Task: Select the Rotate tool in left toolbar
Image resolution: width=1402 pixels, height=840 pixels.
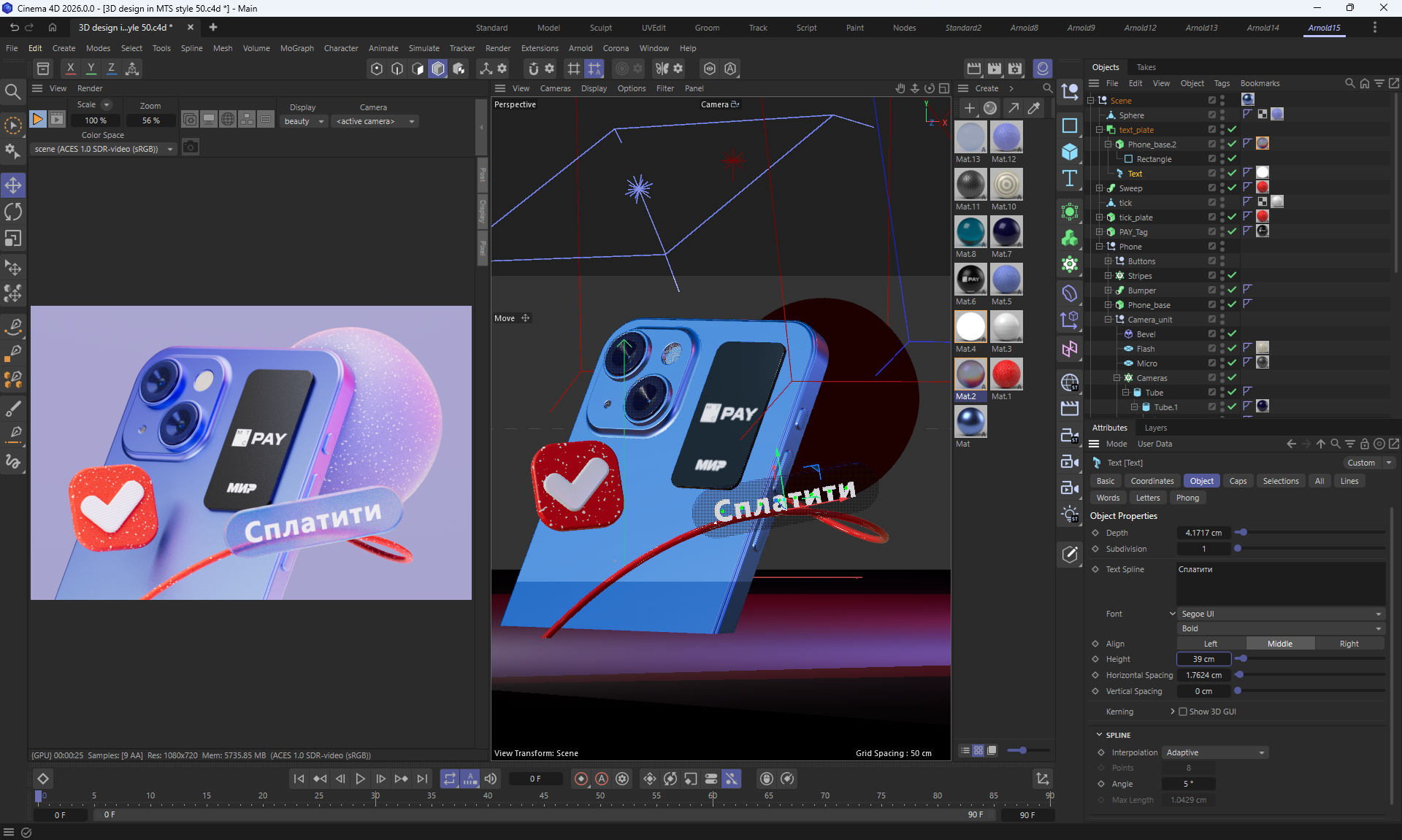Action: point(13,212)
